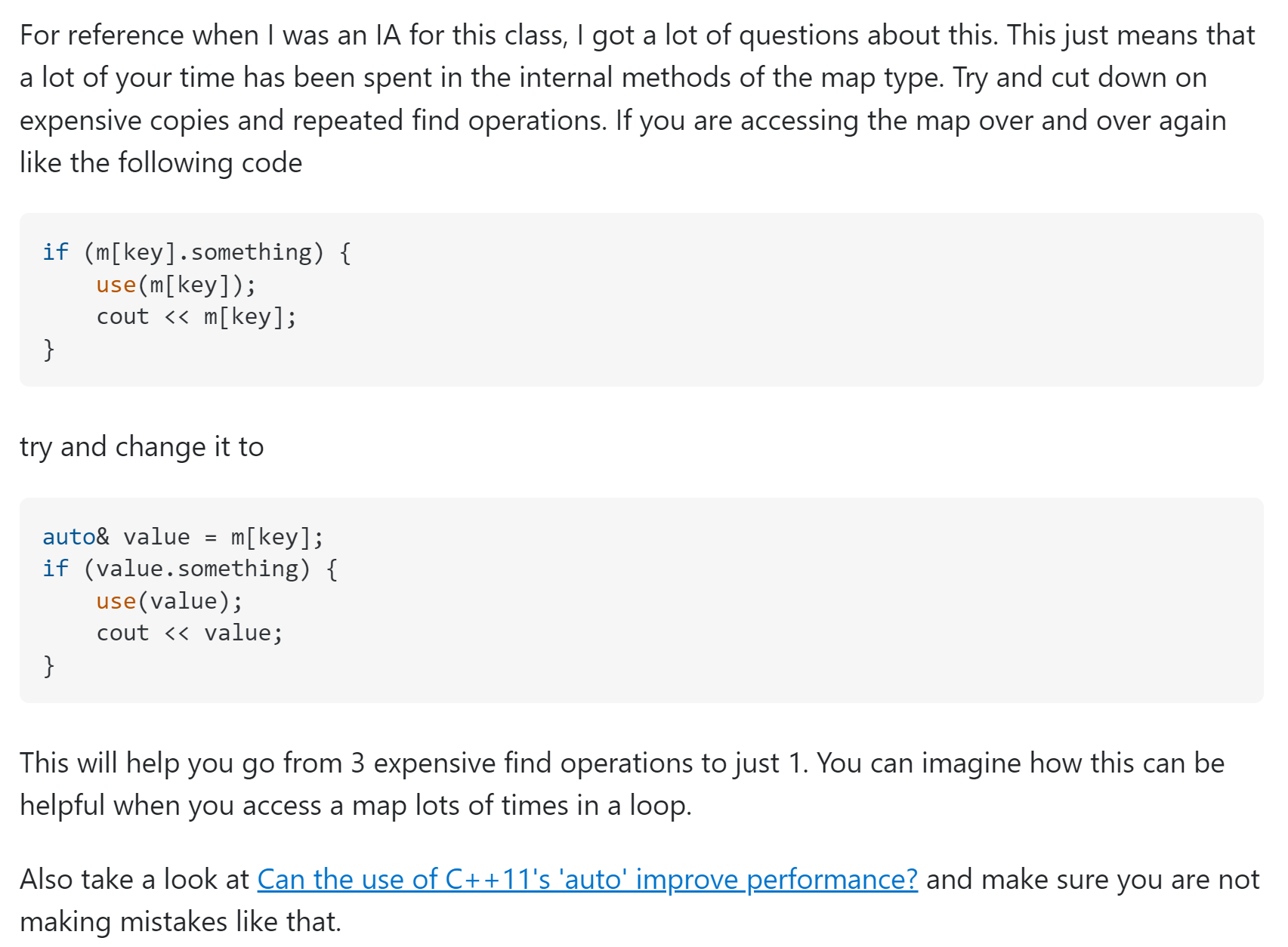Click the "if (m[key].something) {" code line

click(196, 252)
